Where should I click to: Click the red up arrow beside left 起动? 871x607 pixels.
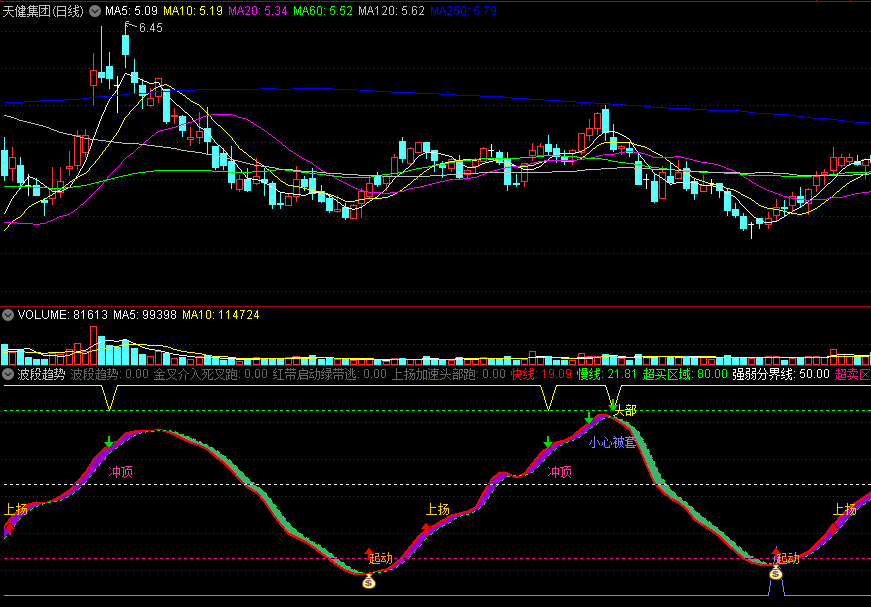[x=369, y=554]
